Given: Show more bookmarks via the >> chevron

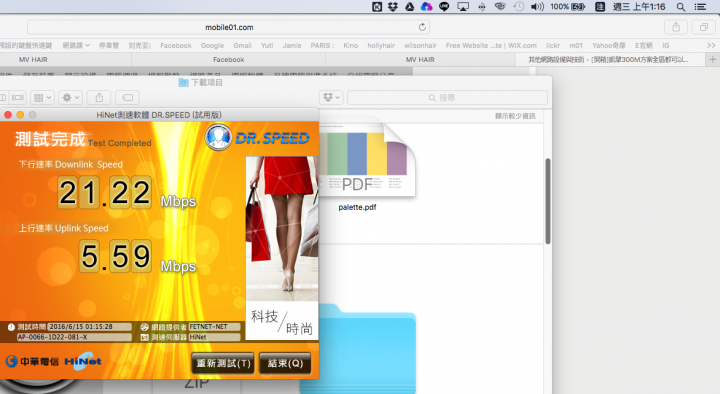Looking at the screenshot, I should click(x=711, y=45).
